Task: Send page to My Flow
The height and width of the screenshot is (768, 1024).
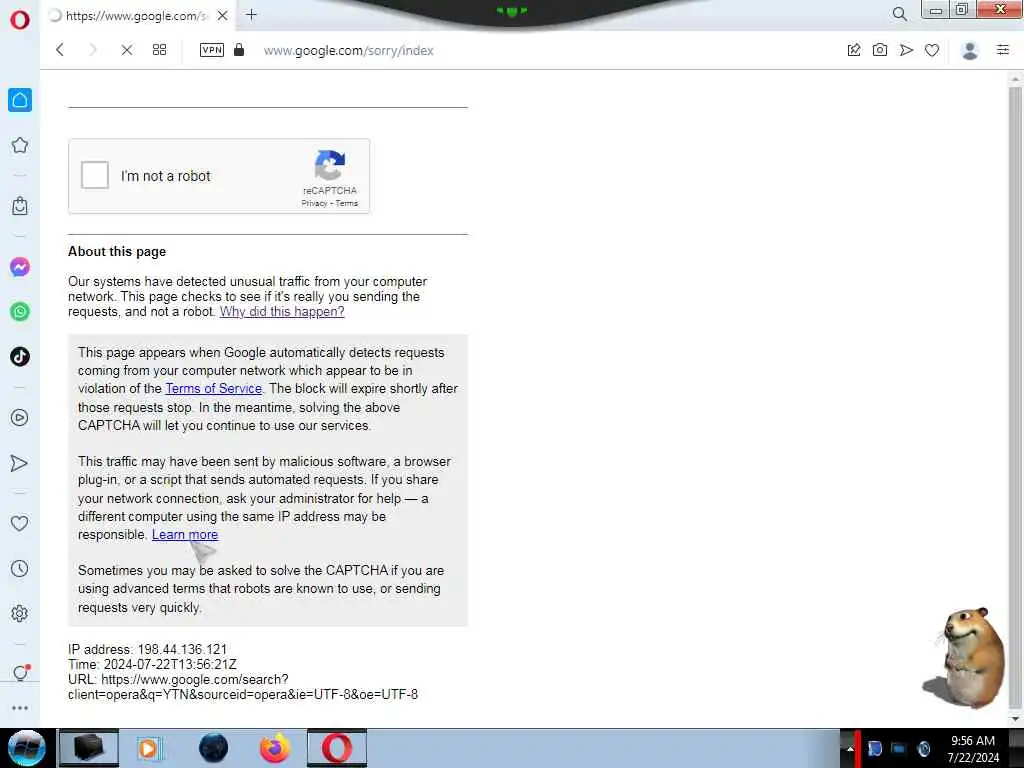Action: click(x=906, y=50)
